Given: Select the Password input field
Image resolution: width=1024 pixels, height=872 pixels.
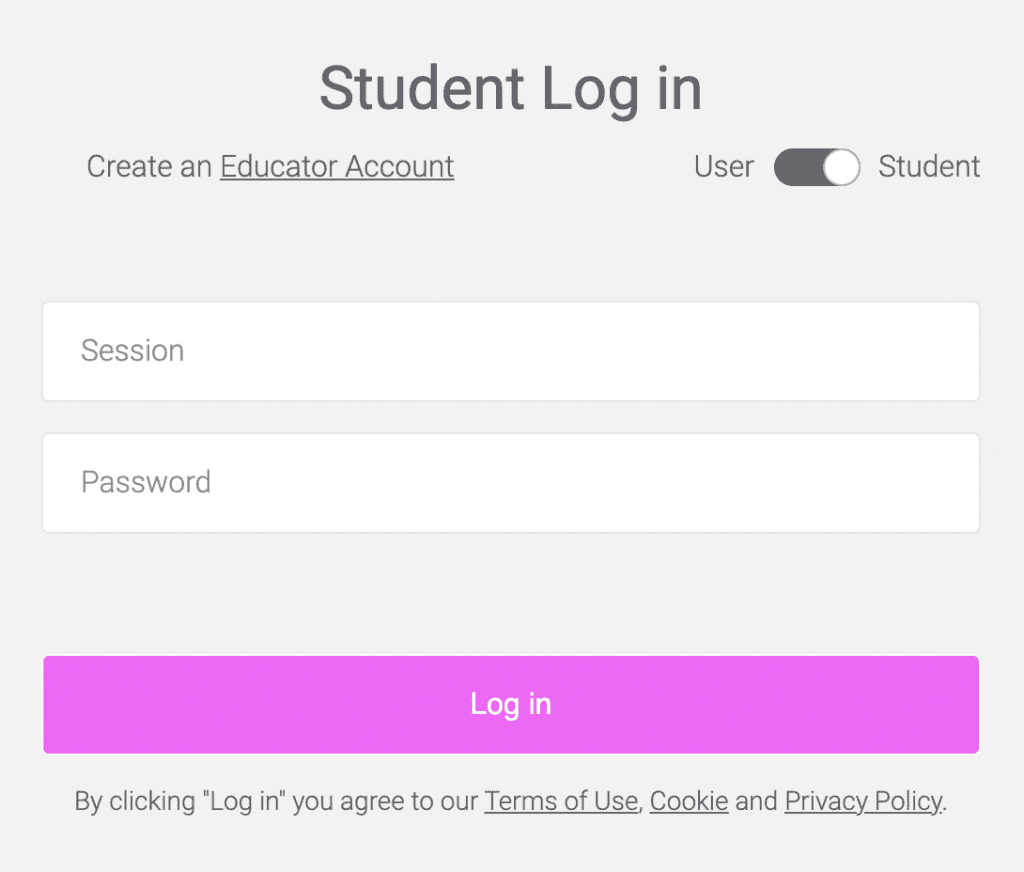Looking at the screenshot, I should tap(511, 483).
